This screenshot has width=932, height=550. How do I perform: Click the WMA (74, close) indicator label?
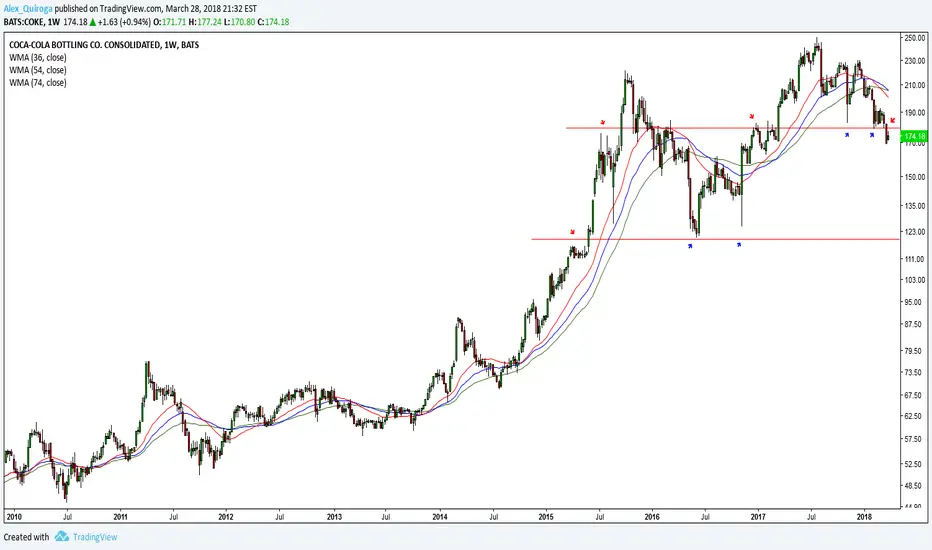(37, 83)
